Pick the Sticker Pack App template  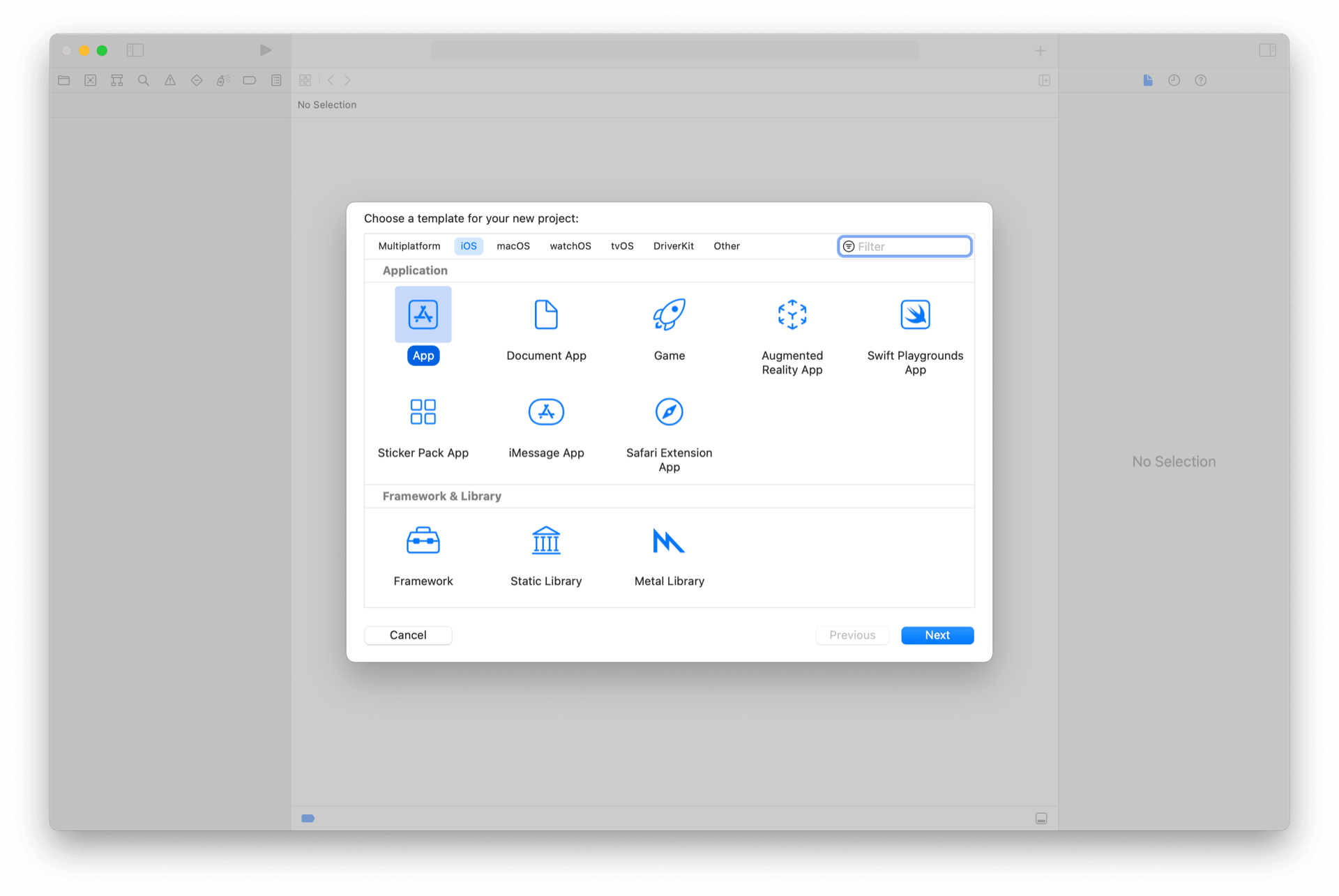423,412
